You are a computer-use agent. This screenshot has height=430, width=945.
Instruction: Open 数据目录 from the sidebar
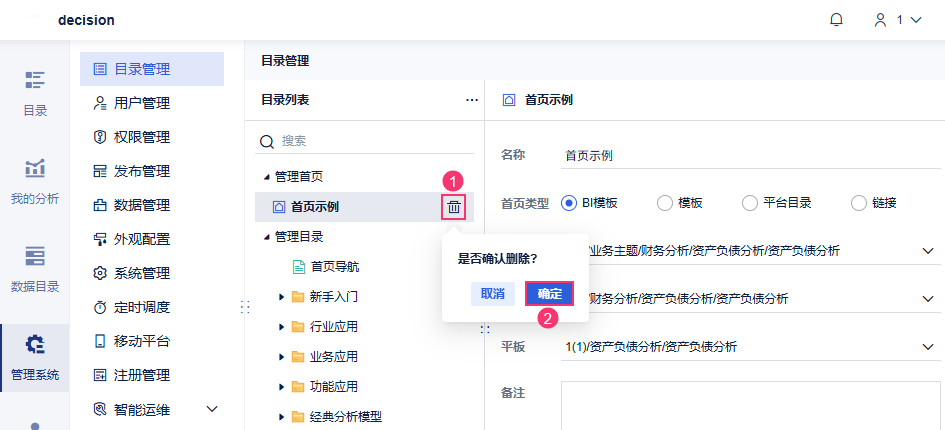pos(35,269)
